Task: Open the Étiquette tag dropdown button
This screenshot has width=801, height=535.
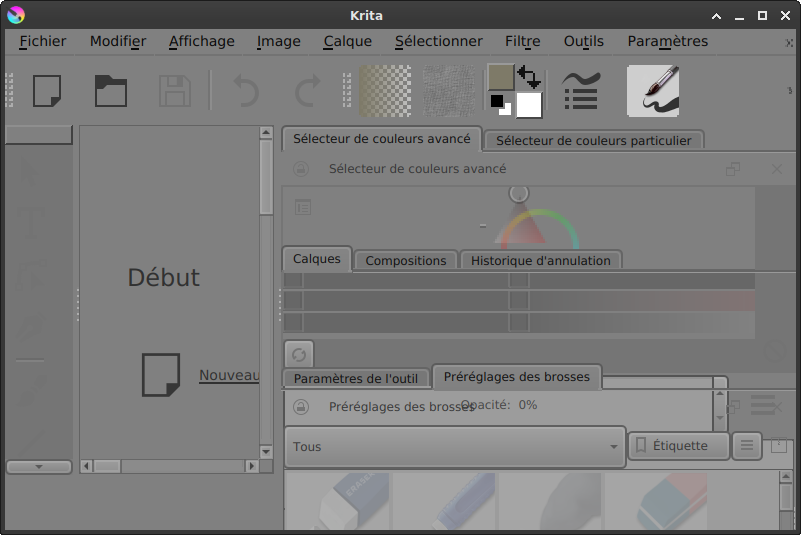Action: coord(679,446)
